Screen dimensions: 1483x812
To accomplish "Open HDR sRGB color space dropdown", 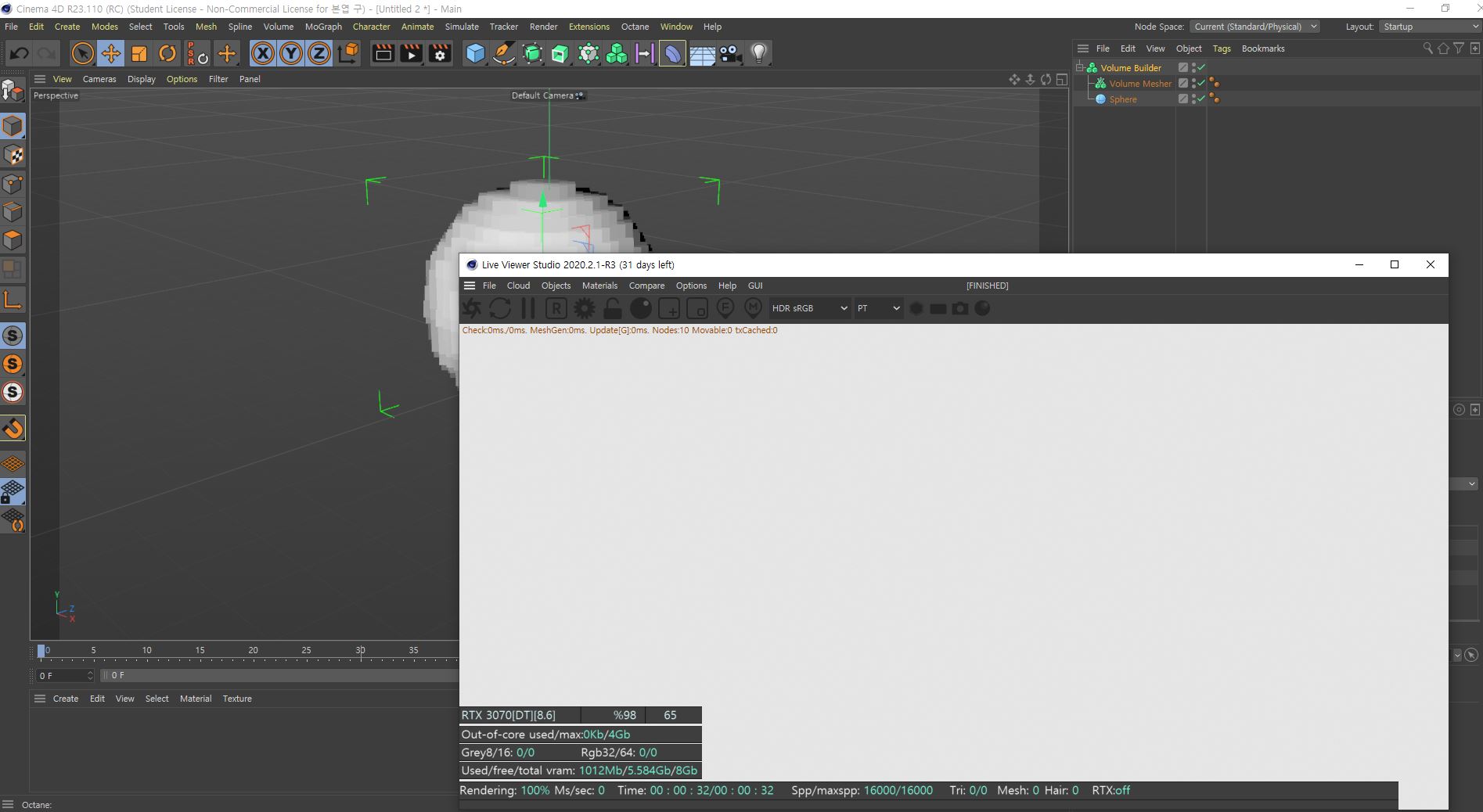I will point(809,308).
